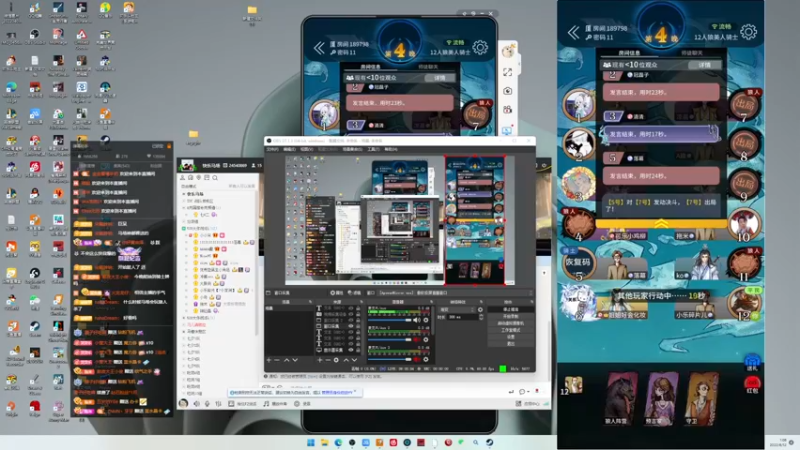Unmute the second OBS mixer channel

coord(417,340)
